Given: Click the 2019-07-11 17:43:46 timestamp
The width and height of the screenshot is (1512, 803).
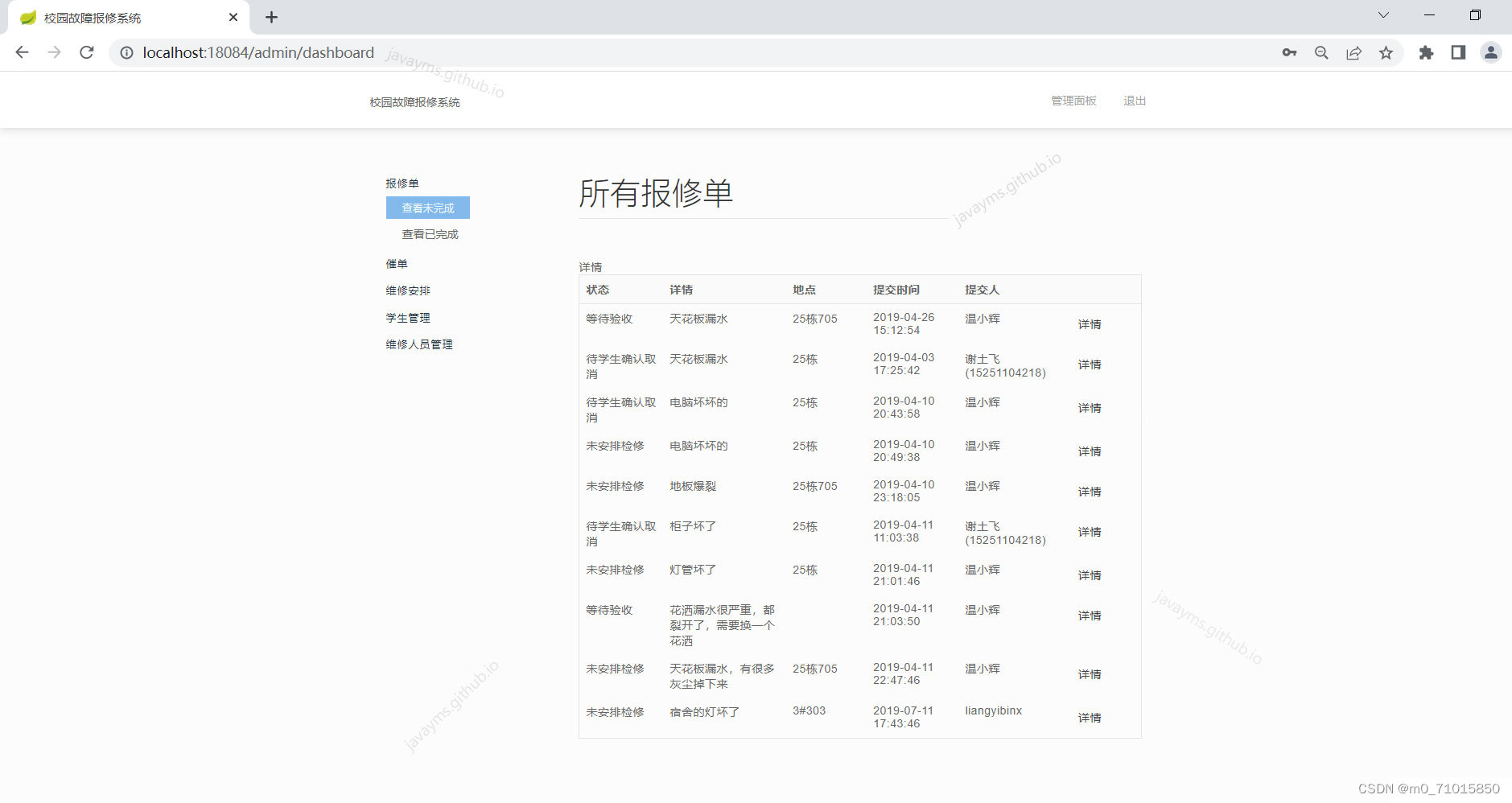Looking at the screenshot, I should [903, 717].
